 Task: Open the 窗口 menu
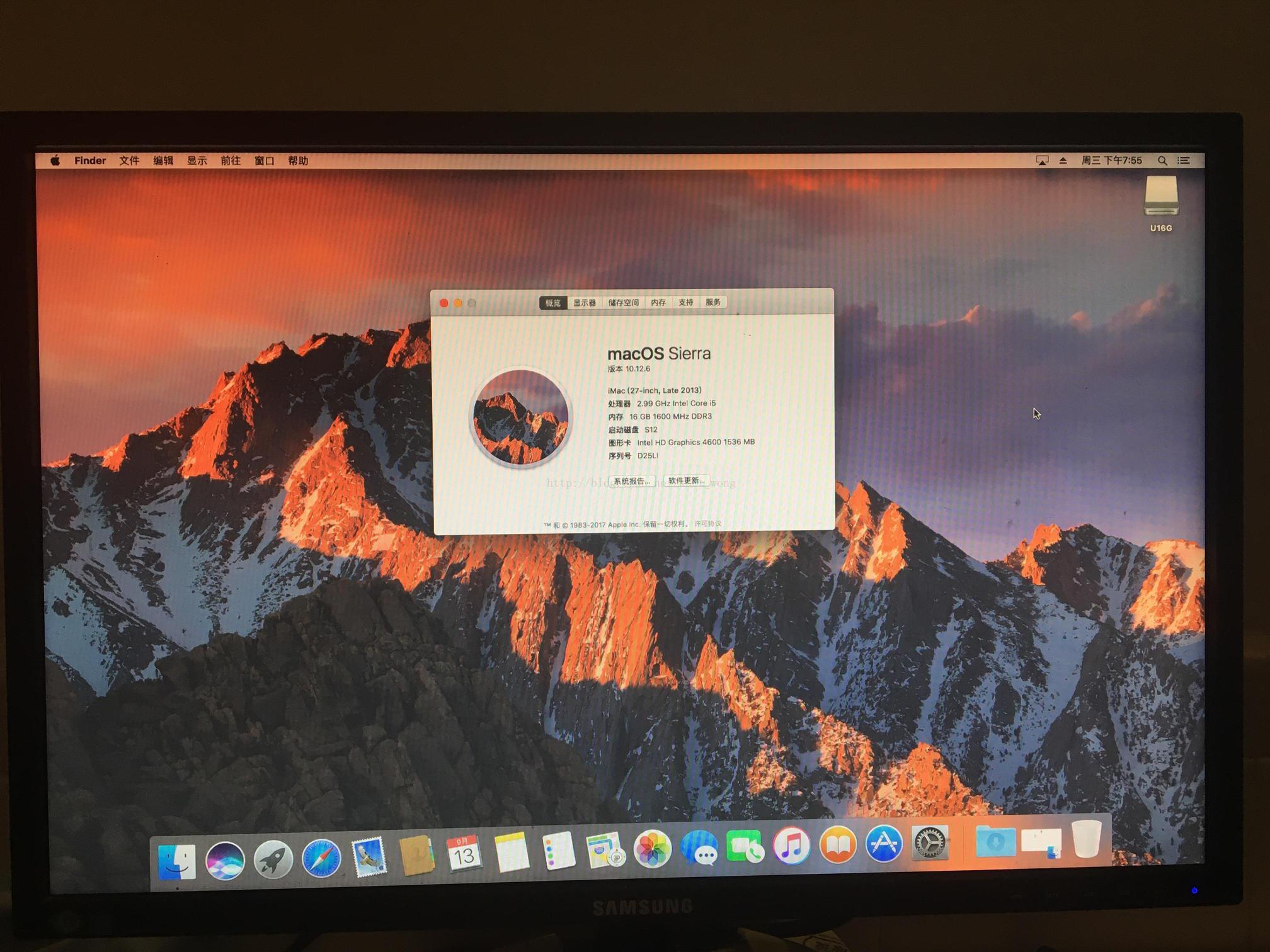pos(265,161)
